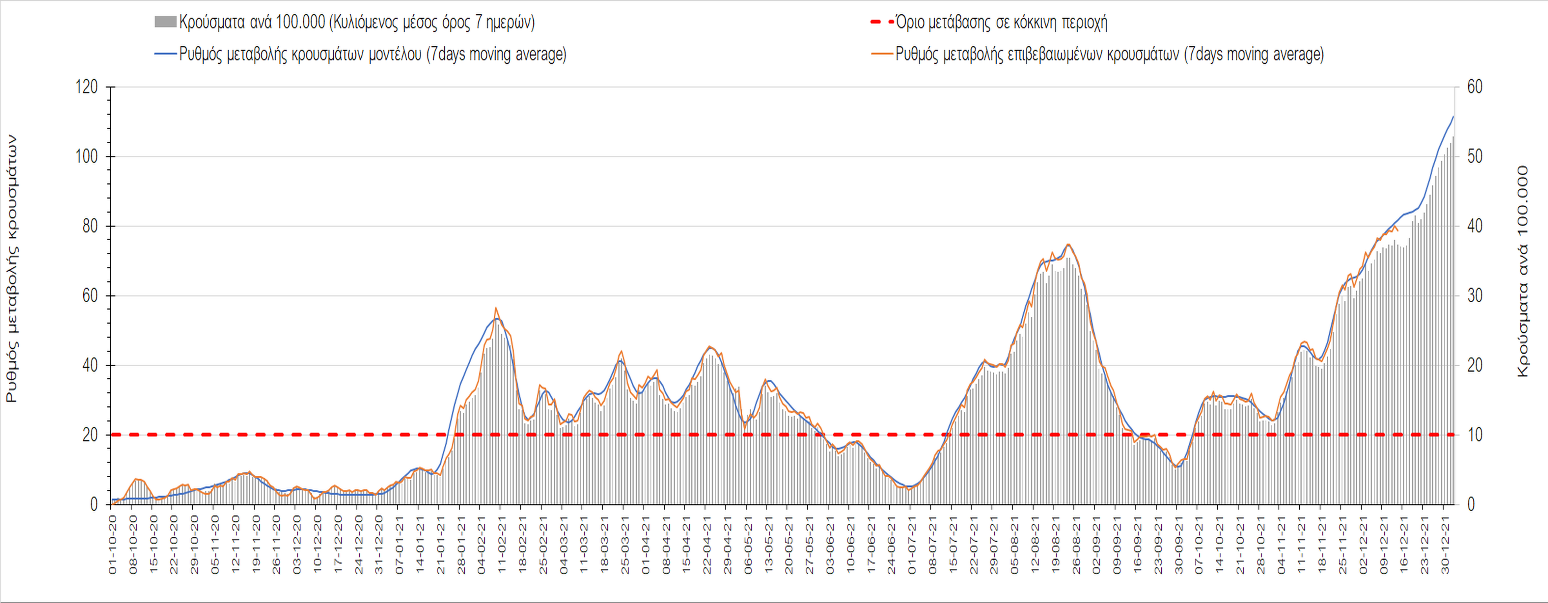
Task: Click the gray bar legend swatch for Κρούσματα ανά 100.000
Action: (x=164, y=22)
